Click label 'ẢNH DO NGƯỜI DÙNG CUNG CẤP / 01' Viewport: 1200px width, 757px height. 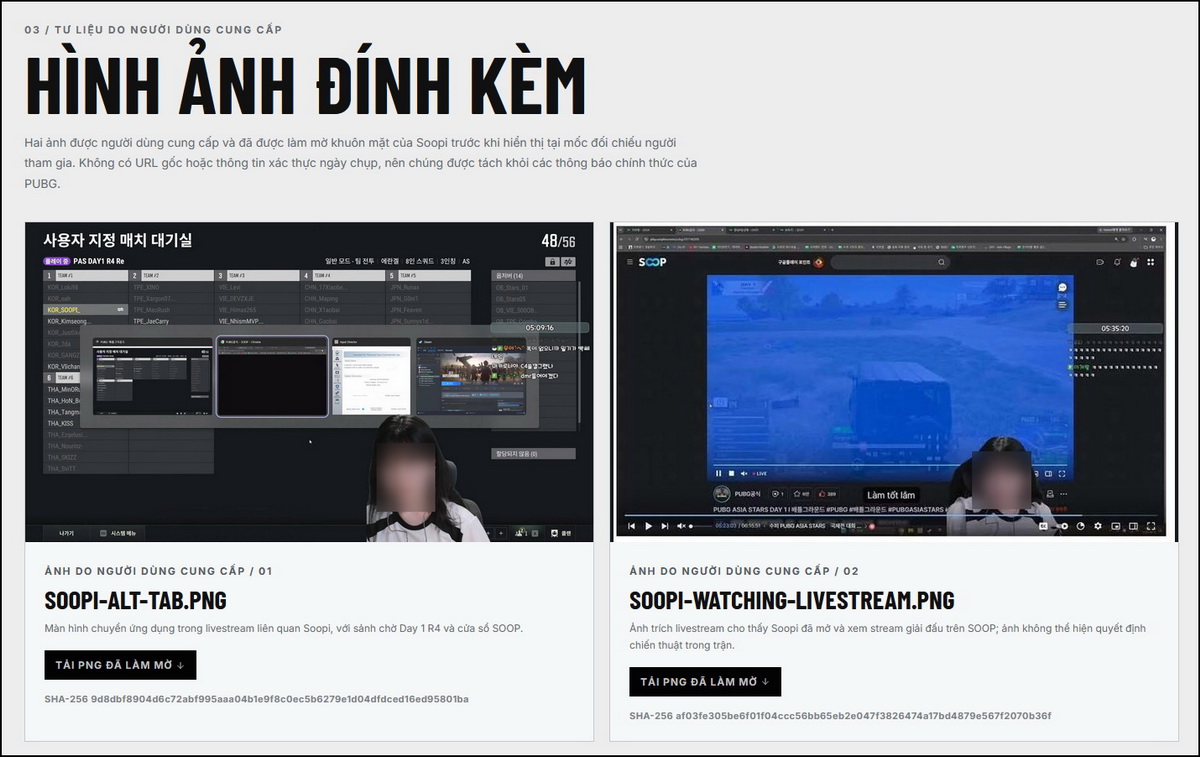coord(158,571)
